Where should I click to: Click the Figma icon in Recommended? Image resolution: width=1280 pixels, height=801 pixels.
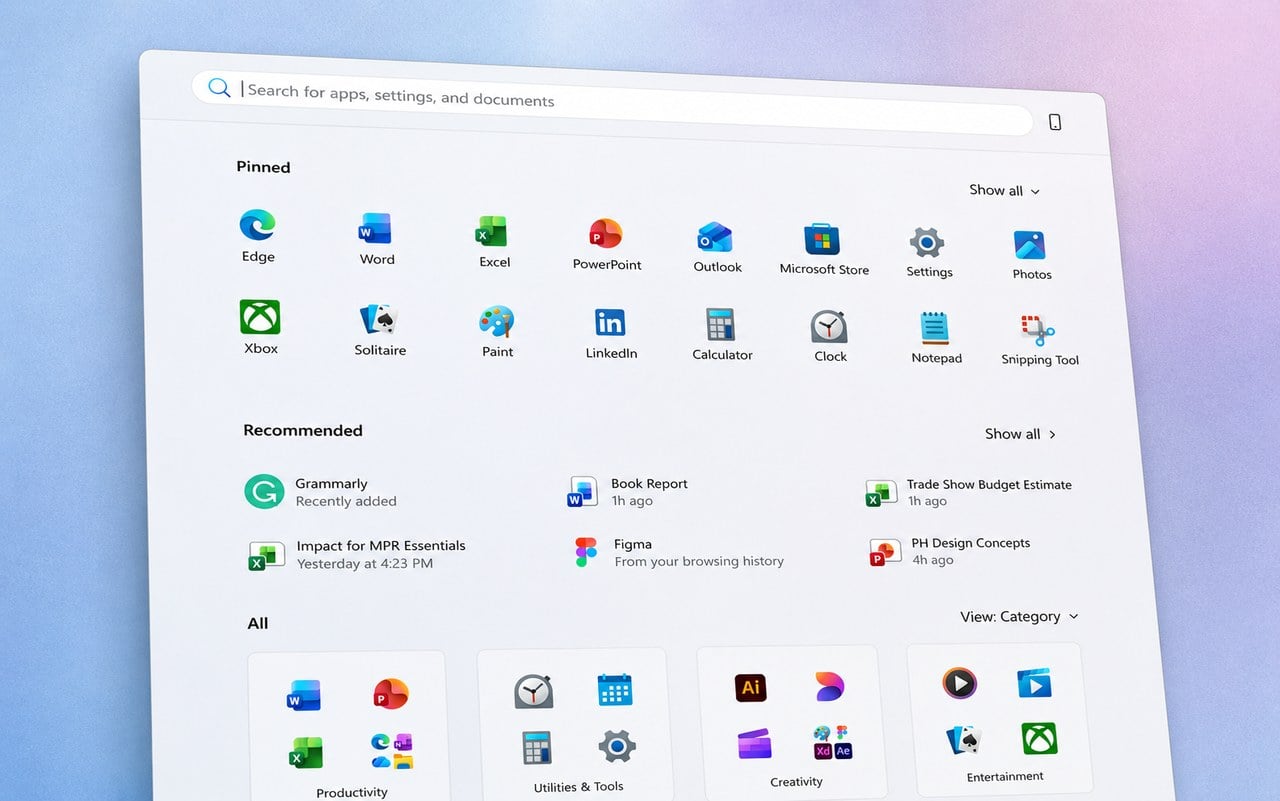586,552
